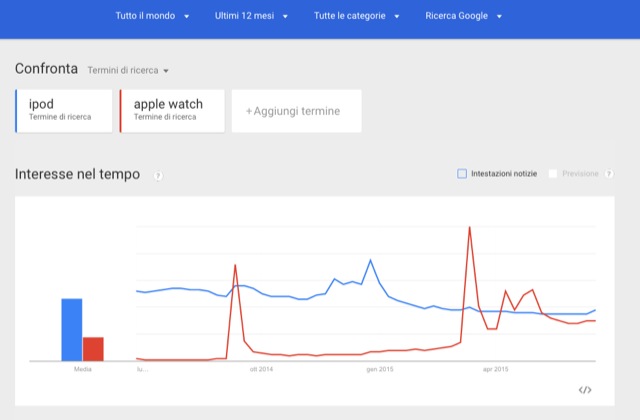Click the ott 2014 axis label
Screen dimensions: 640x420
[260, 369]
